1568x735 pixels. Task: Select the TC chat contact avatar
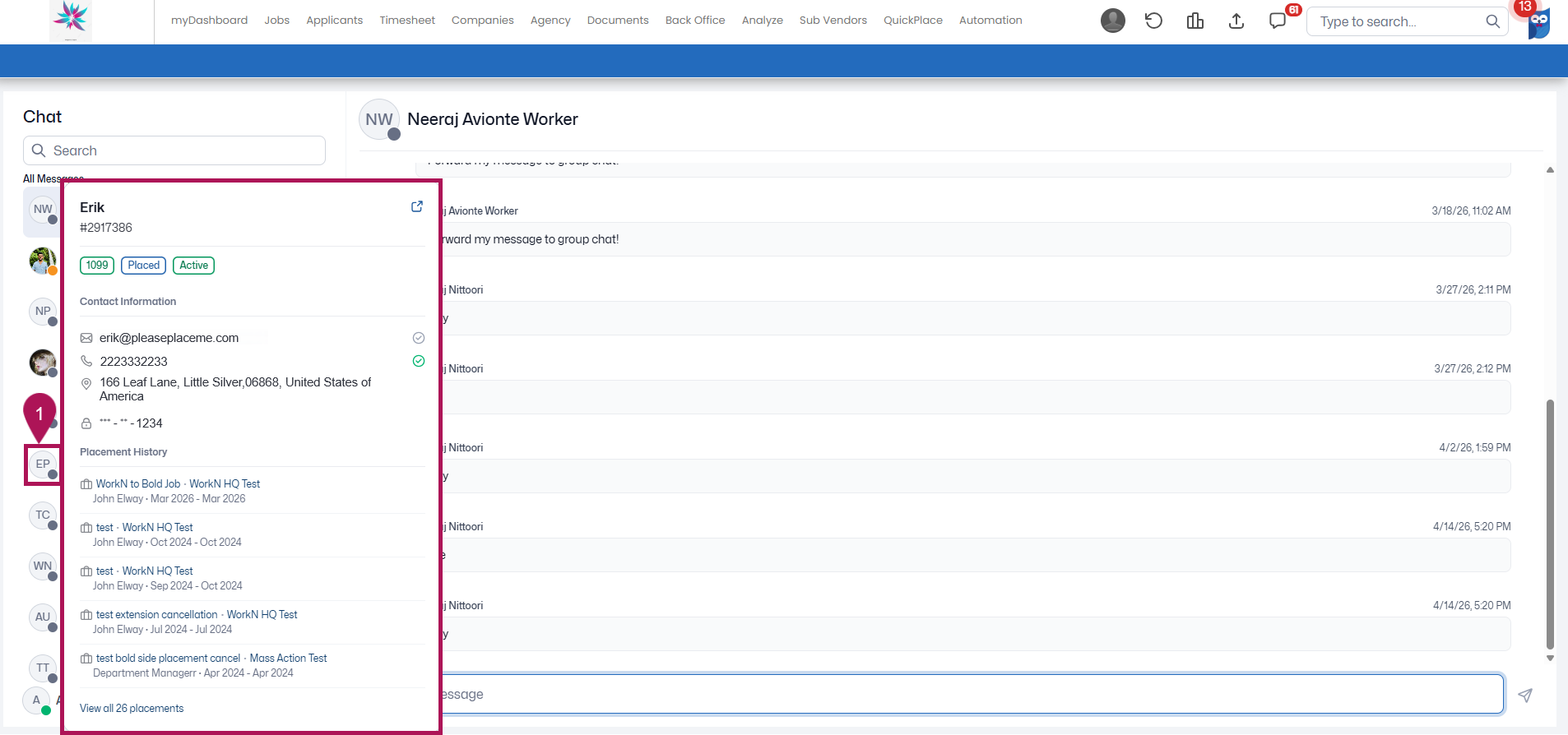pyautogui.click(x=43, y=515)
